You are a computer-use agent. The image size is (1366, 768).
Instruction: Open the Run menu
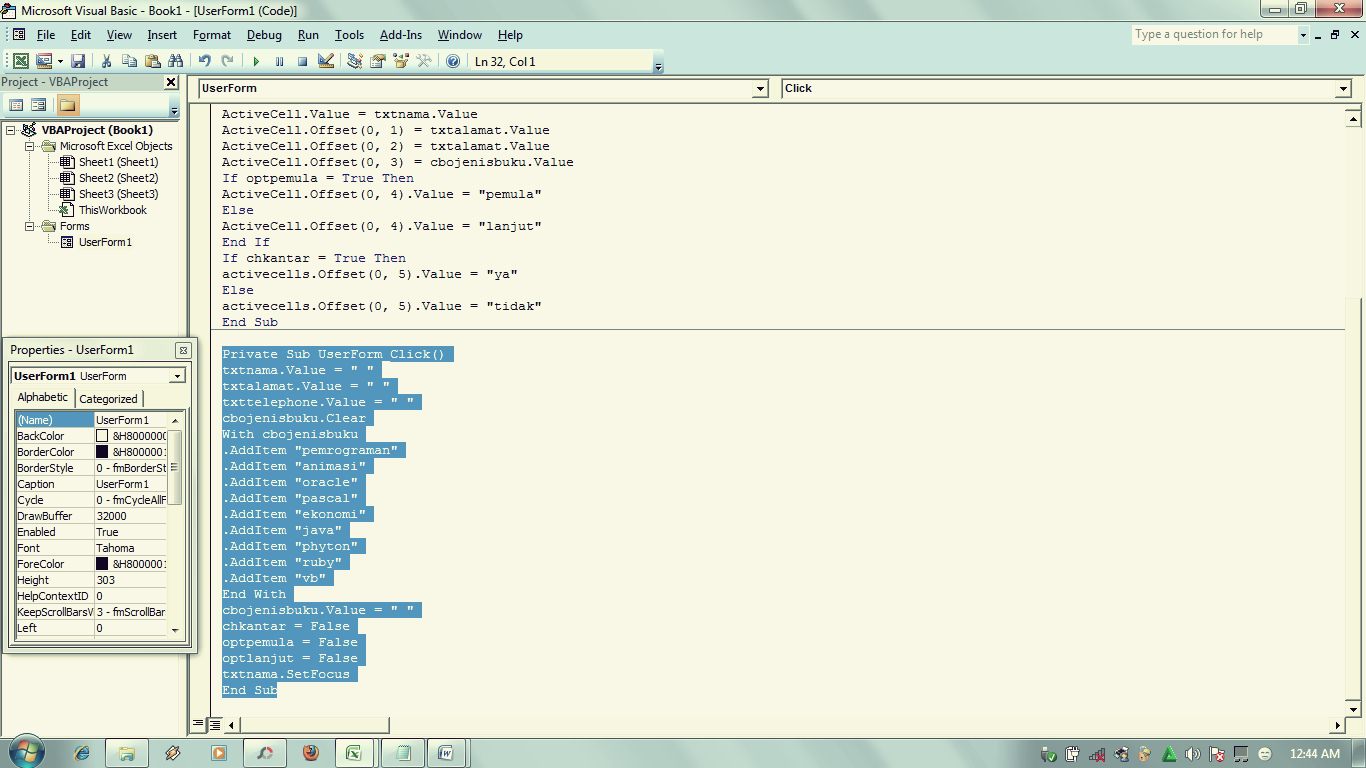308,34
